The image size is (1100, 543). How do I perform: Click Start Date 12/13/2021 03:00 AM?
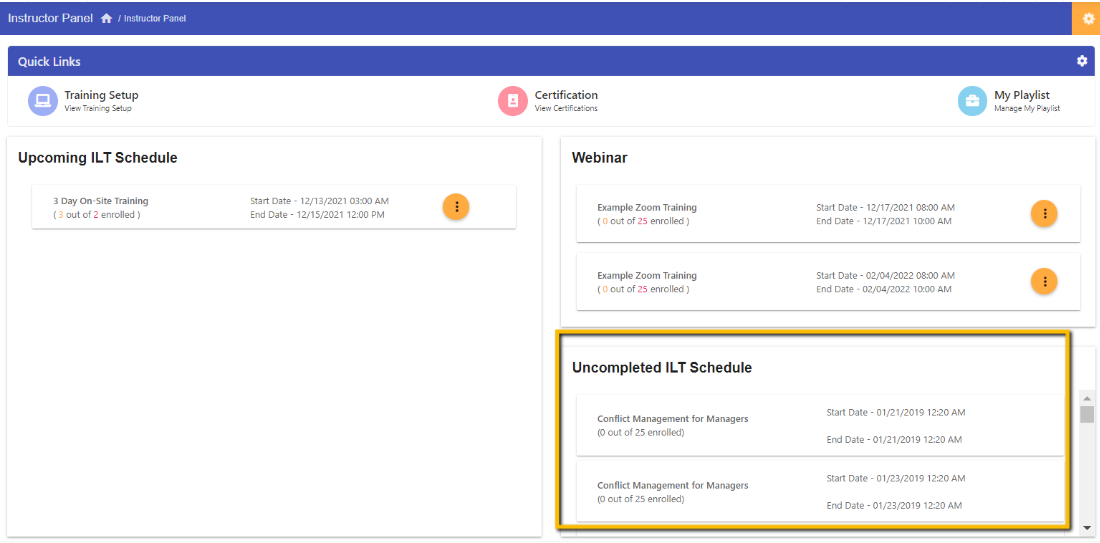coord(319,201)
